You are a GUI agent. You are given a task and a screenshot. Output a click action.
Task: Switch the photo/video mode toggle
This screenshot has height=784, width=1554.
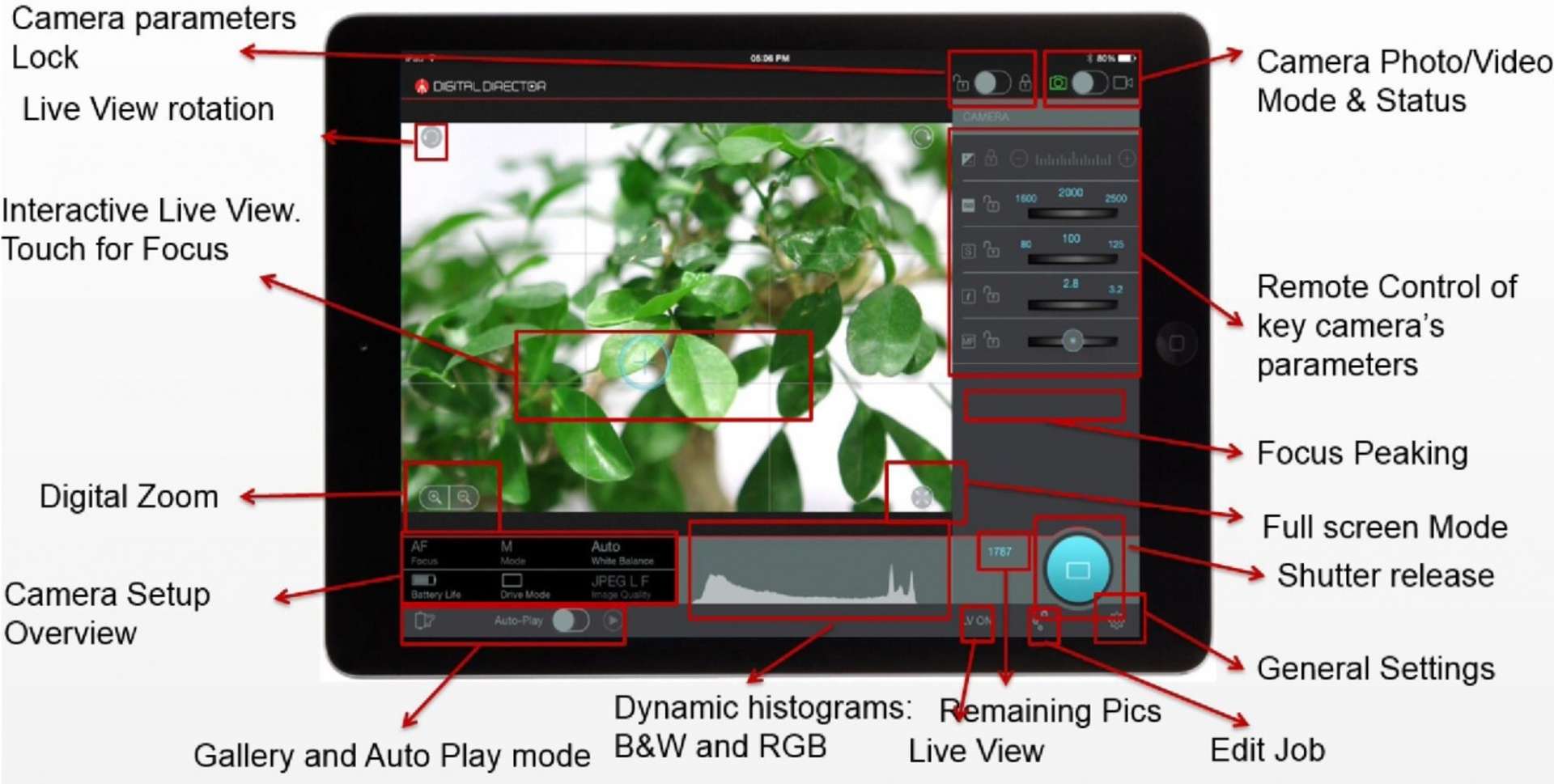click(x=1089, y=83)
